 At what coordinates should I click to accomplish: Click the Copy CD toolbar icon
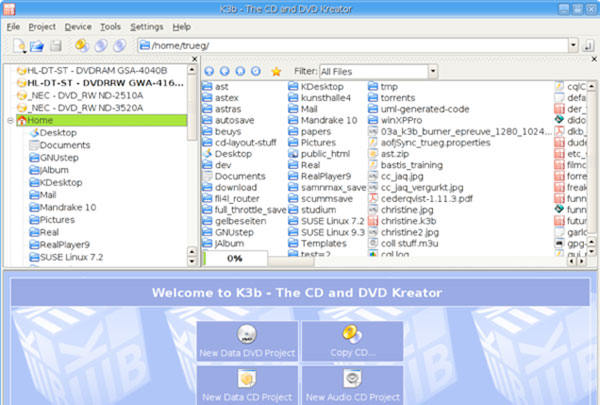pos(82,46)
